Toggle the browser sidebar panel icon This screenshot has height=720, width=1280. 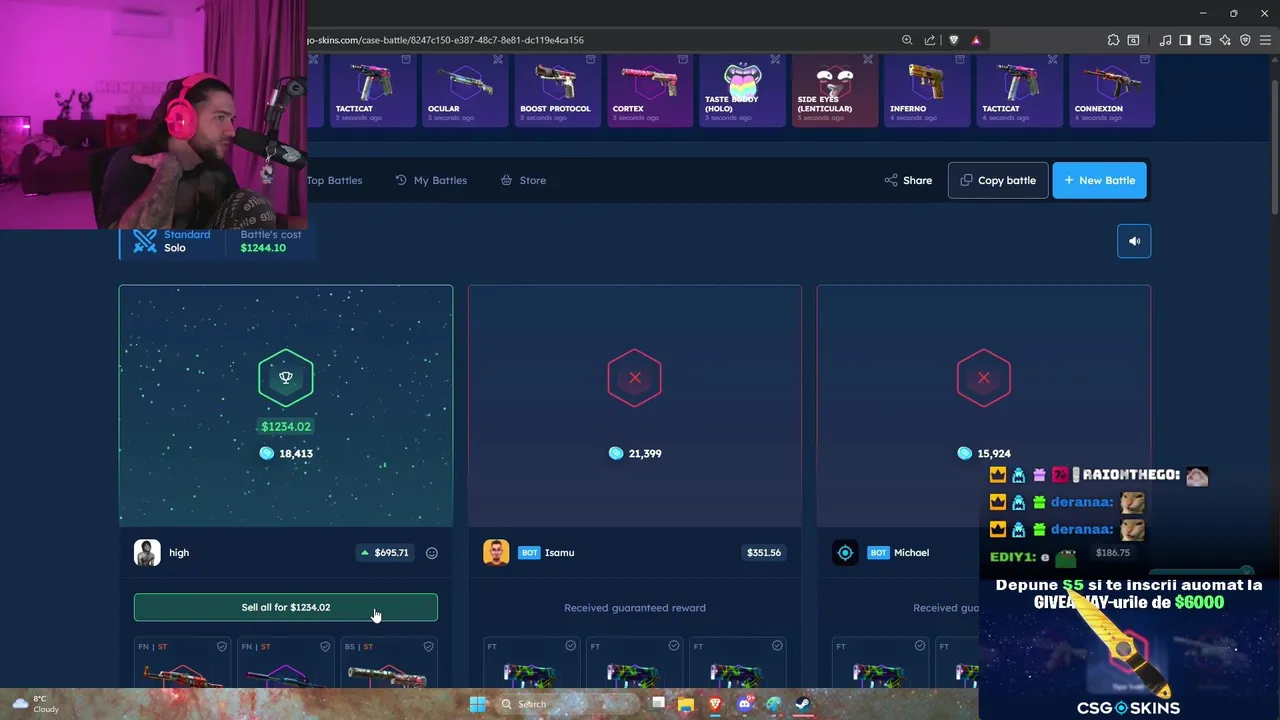(1185, 40)
